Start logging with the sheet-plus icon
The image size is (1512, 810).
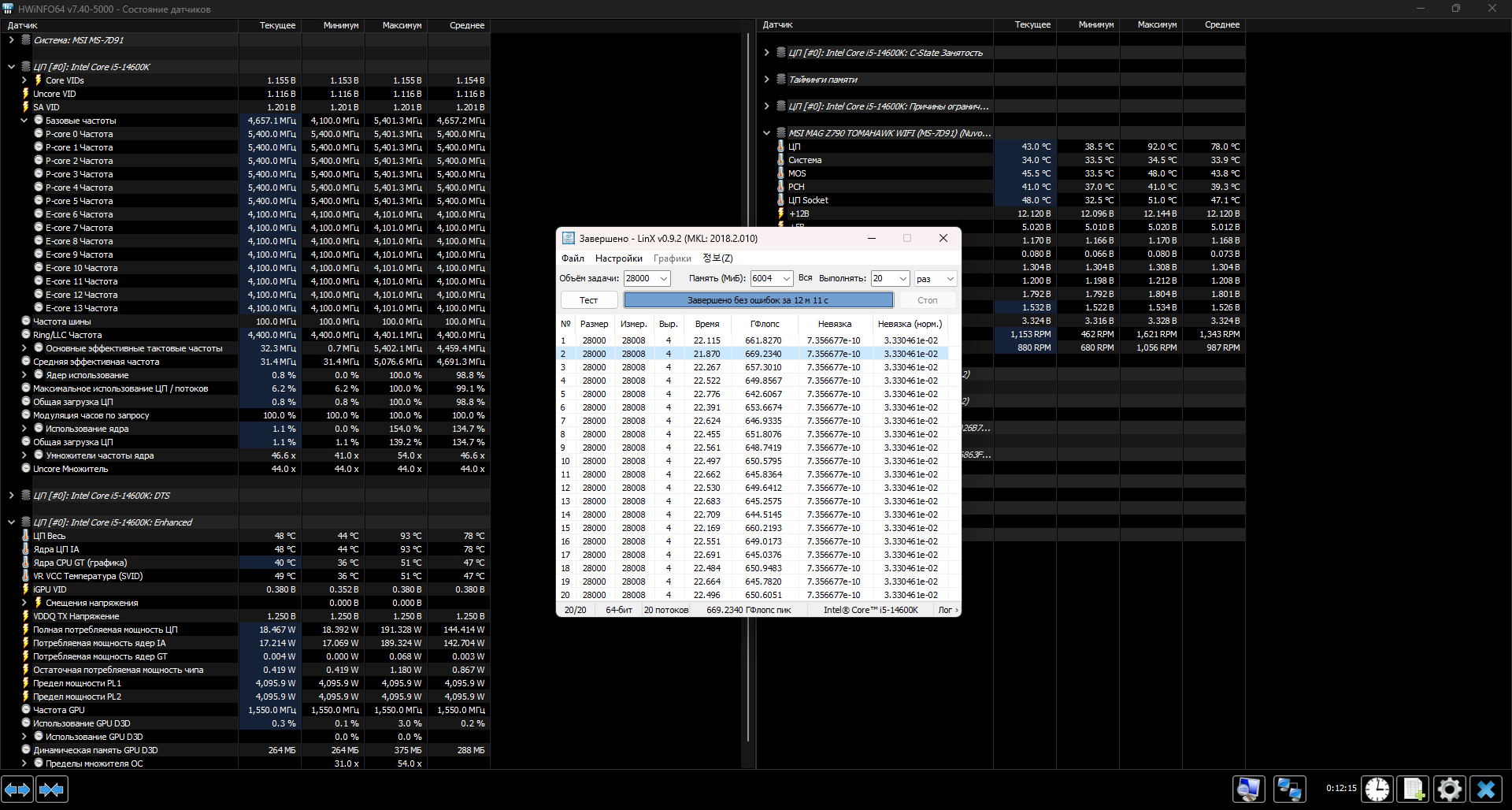1414,789
